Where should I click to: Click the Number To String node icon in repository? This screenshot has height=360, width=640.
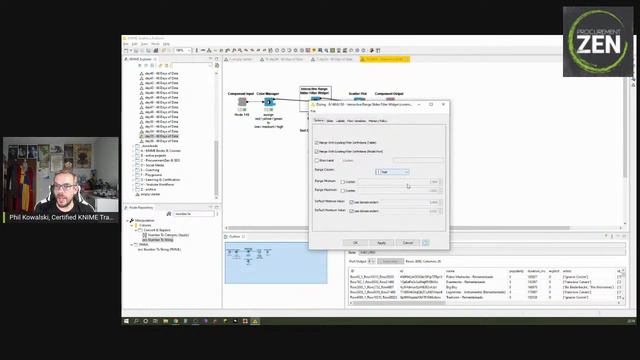pos(144,240)
